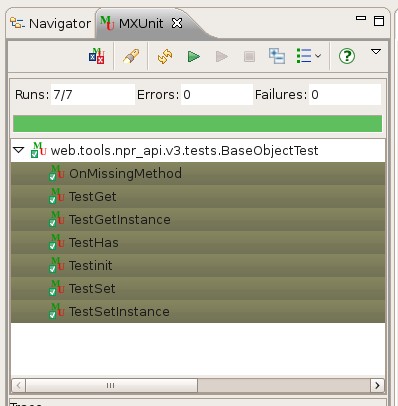Viewport: 398px width, 406px height.
Task: Select the TestGetInstance test row
Action: [x=198, y=220]
